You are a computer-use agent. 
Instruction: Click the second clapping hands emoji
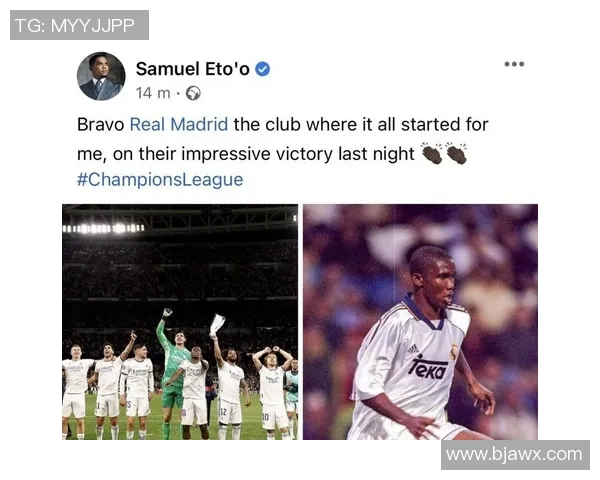coord(456,153)
